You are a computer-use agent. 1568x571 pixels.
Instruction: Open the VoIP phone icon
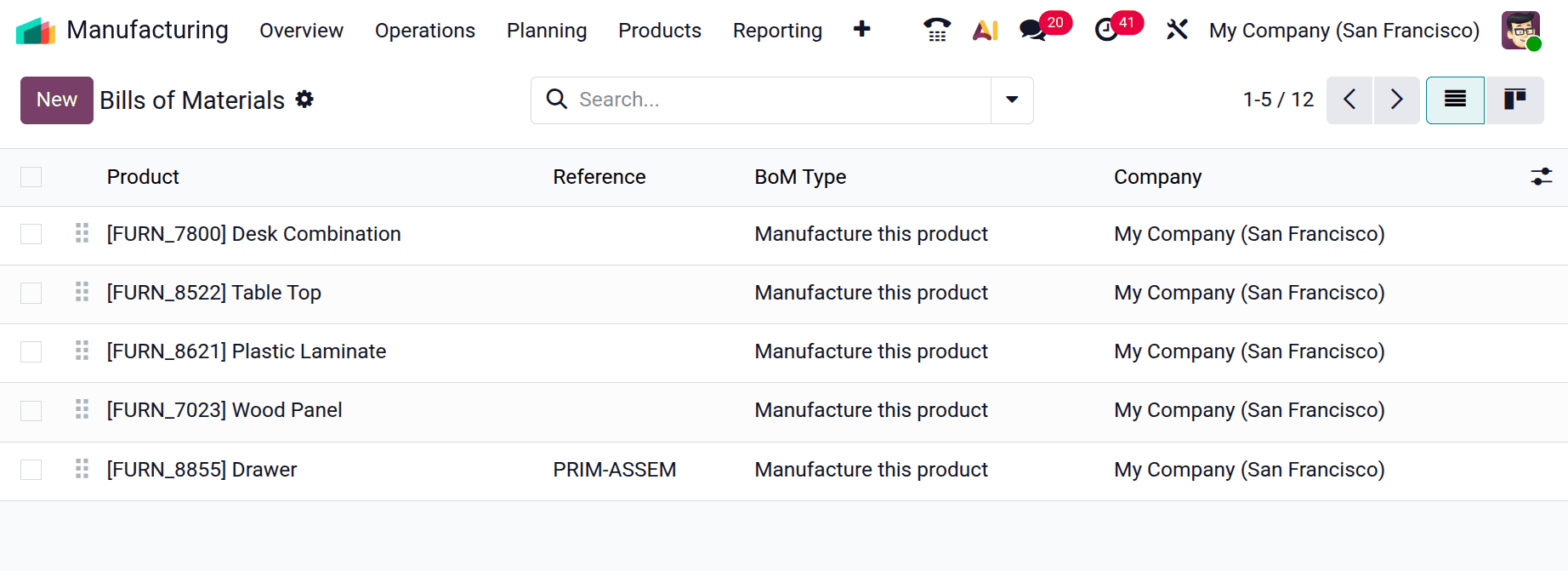pyautogui.click(x=937, y=30)
